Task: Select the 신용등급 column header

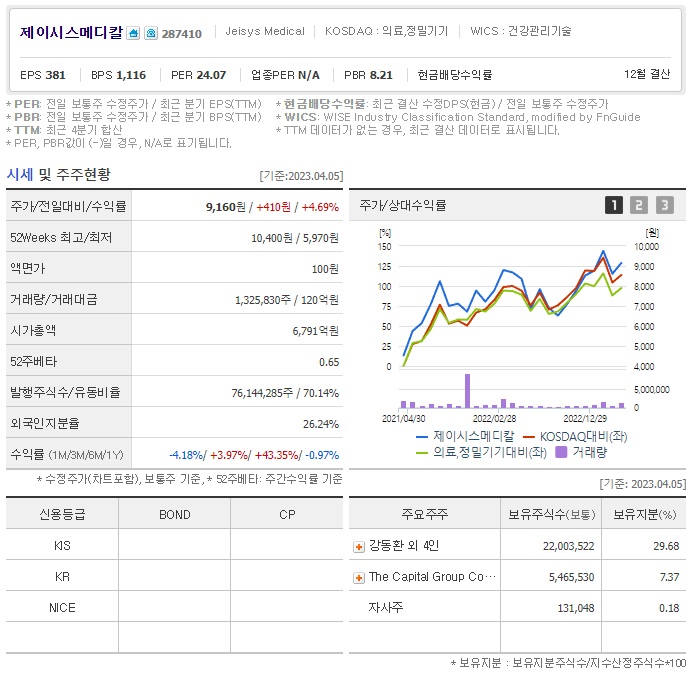Action: tap(62, 515)
